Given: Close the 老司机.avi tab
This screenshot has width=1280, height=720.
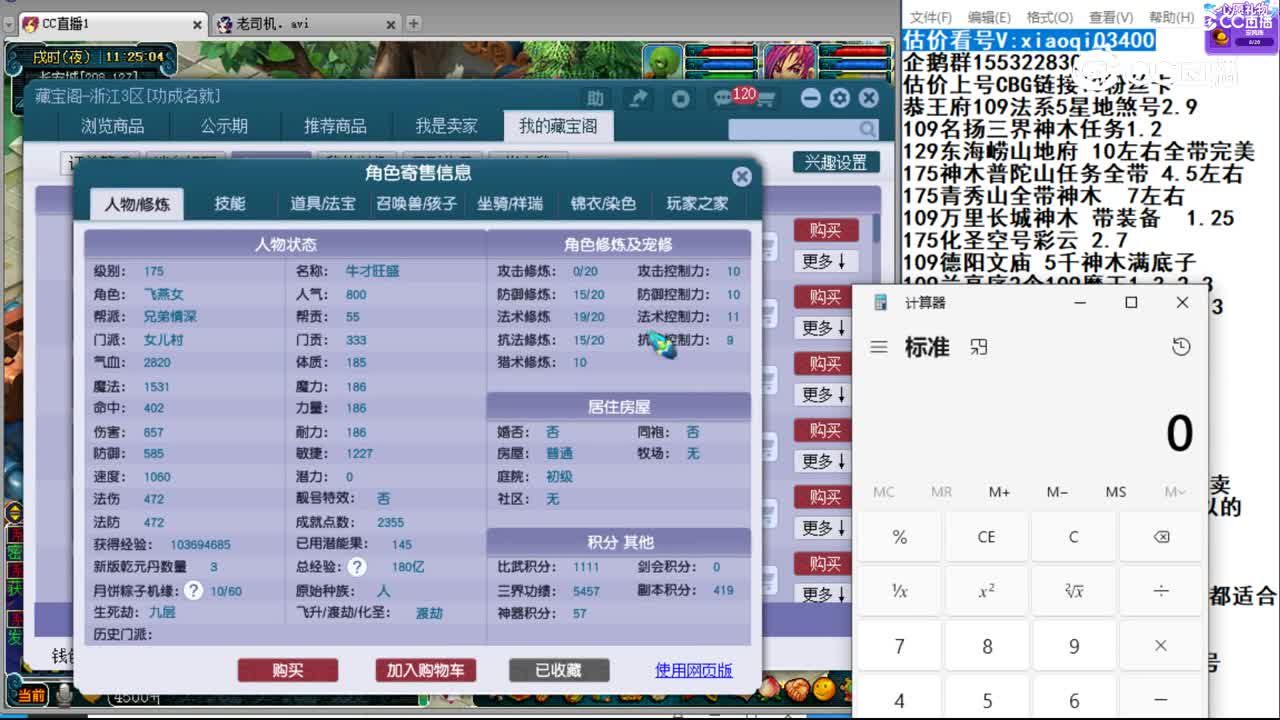Looking at the screenshot, I should pos(389,24).
